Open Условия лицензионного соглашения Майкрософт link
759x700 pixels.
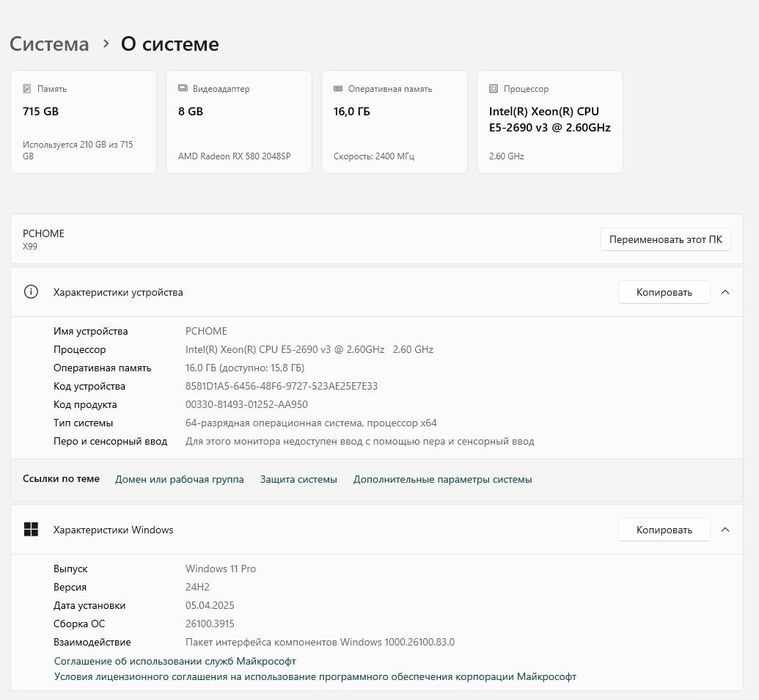click(x=315, y=676)
